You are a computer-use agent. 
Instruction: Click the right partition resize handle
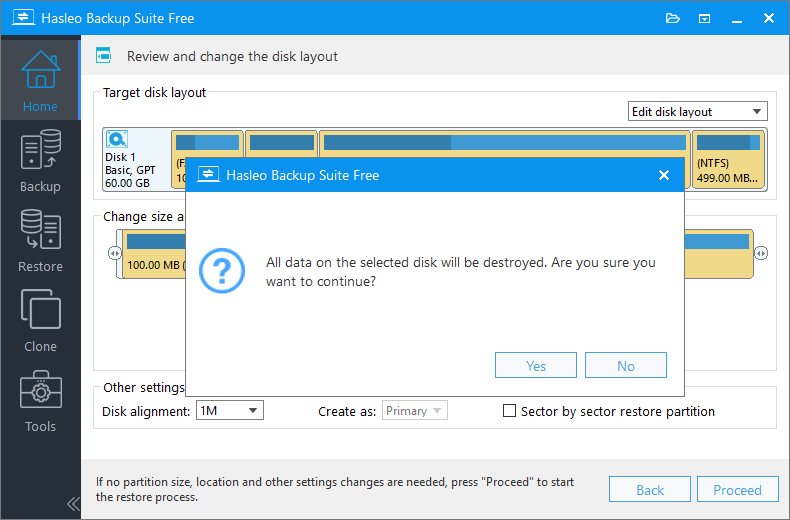tap(761, 254)
